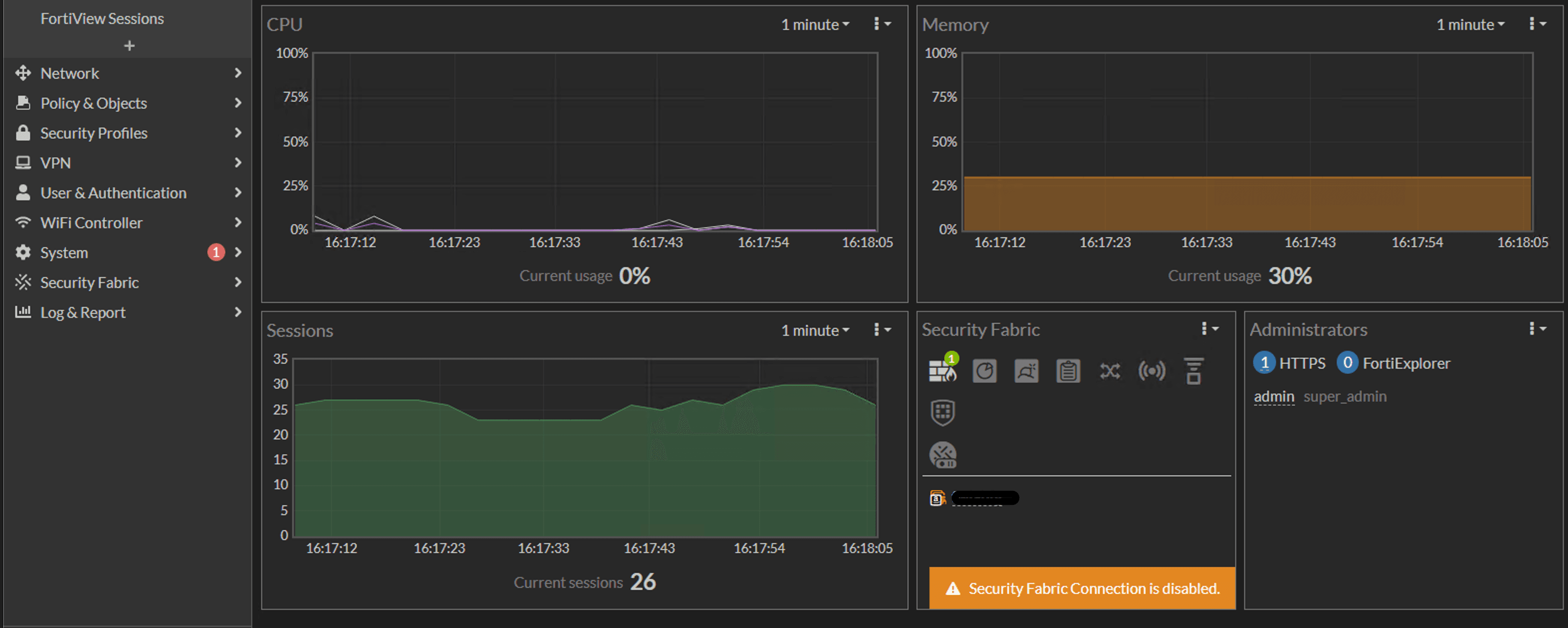Expand the Network menu chevron
This screenshot has width=1568, height=628.
[x=238, y=73]
